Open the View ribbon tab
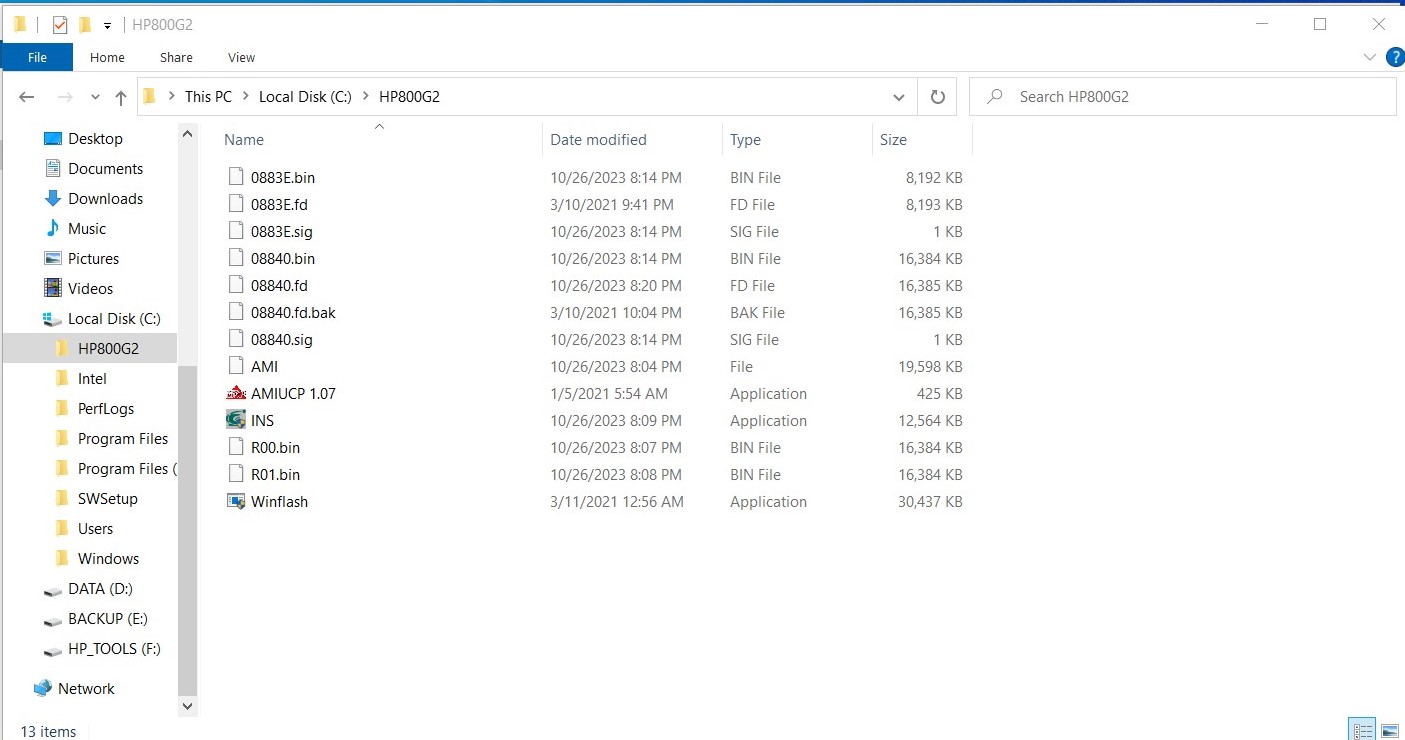The width and height of the screenshot is (1405, 740). click(x=242, y=57)
